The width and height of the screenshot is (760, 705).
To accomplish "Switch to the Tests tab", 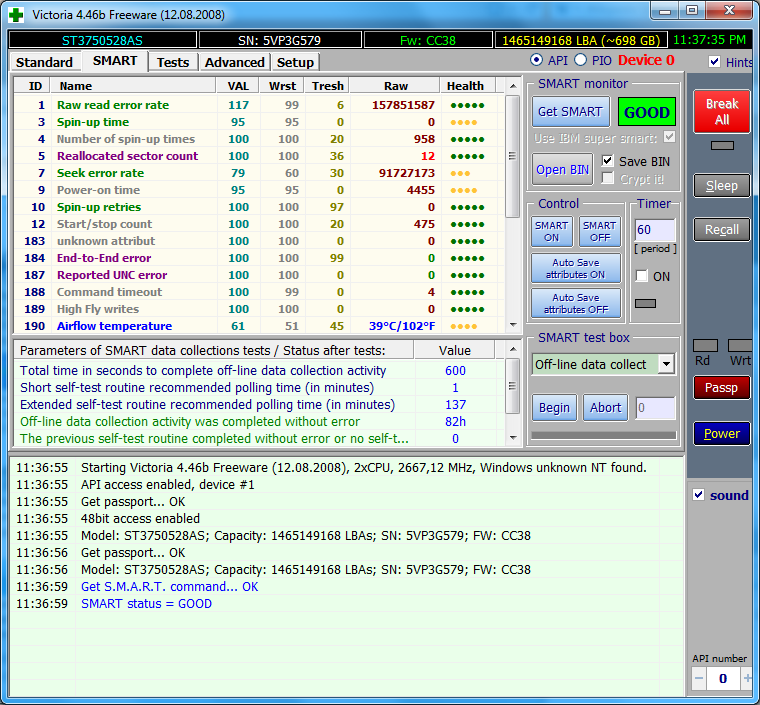I will (x=173, y=62).
